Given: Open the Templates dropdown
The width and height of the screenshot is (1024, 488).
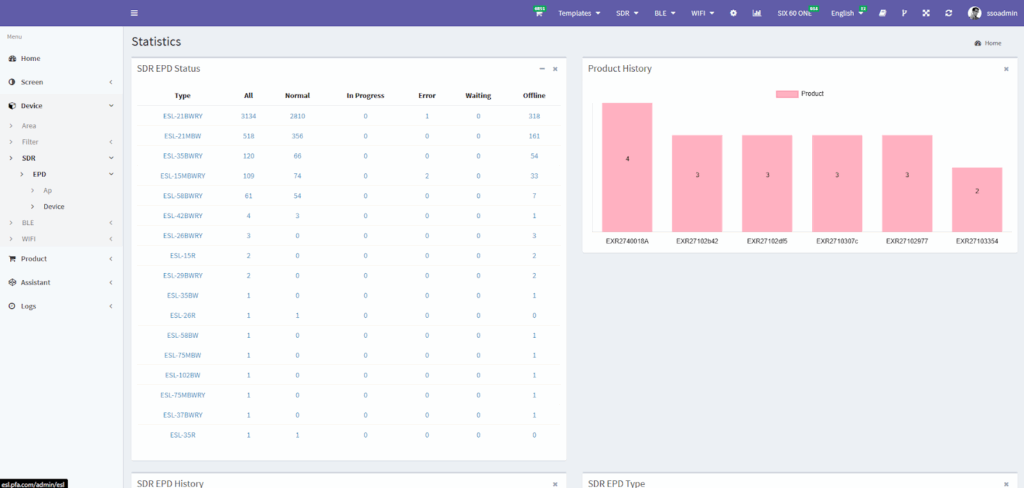Looking at the screenshot, I should 578,13.
